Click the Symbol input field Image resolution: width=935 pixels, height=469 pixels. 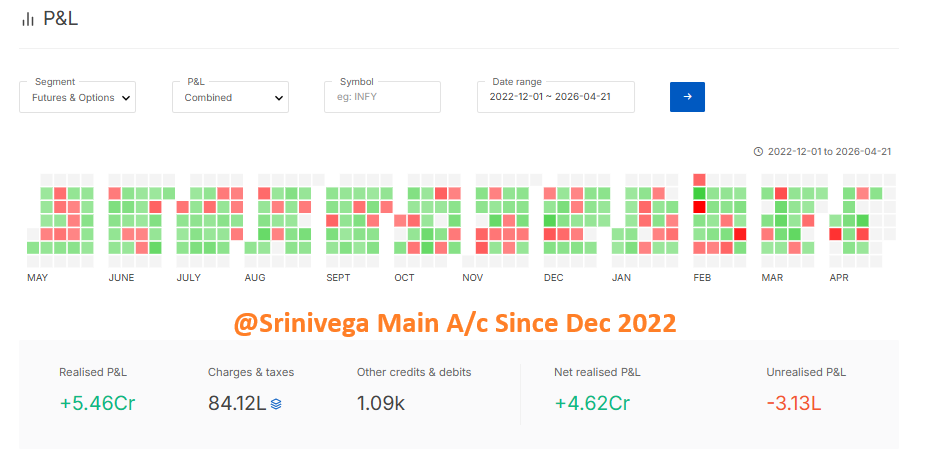(382, 97)
